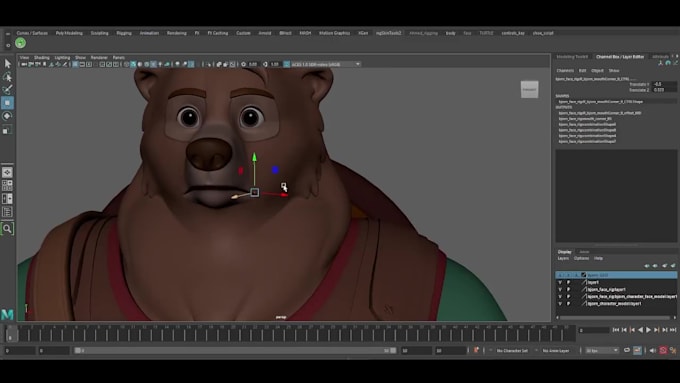Click the layer list horizontal scrollbar

tap(616, 318)
